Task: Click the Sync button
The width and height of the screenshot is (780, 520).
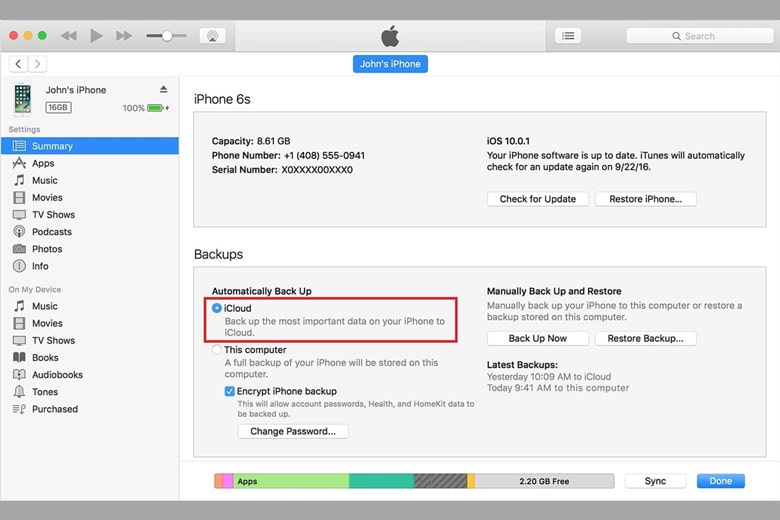Action: pos(655,481)
